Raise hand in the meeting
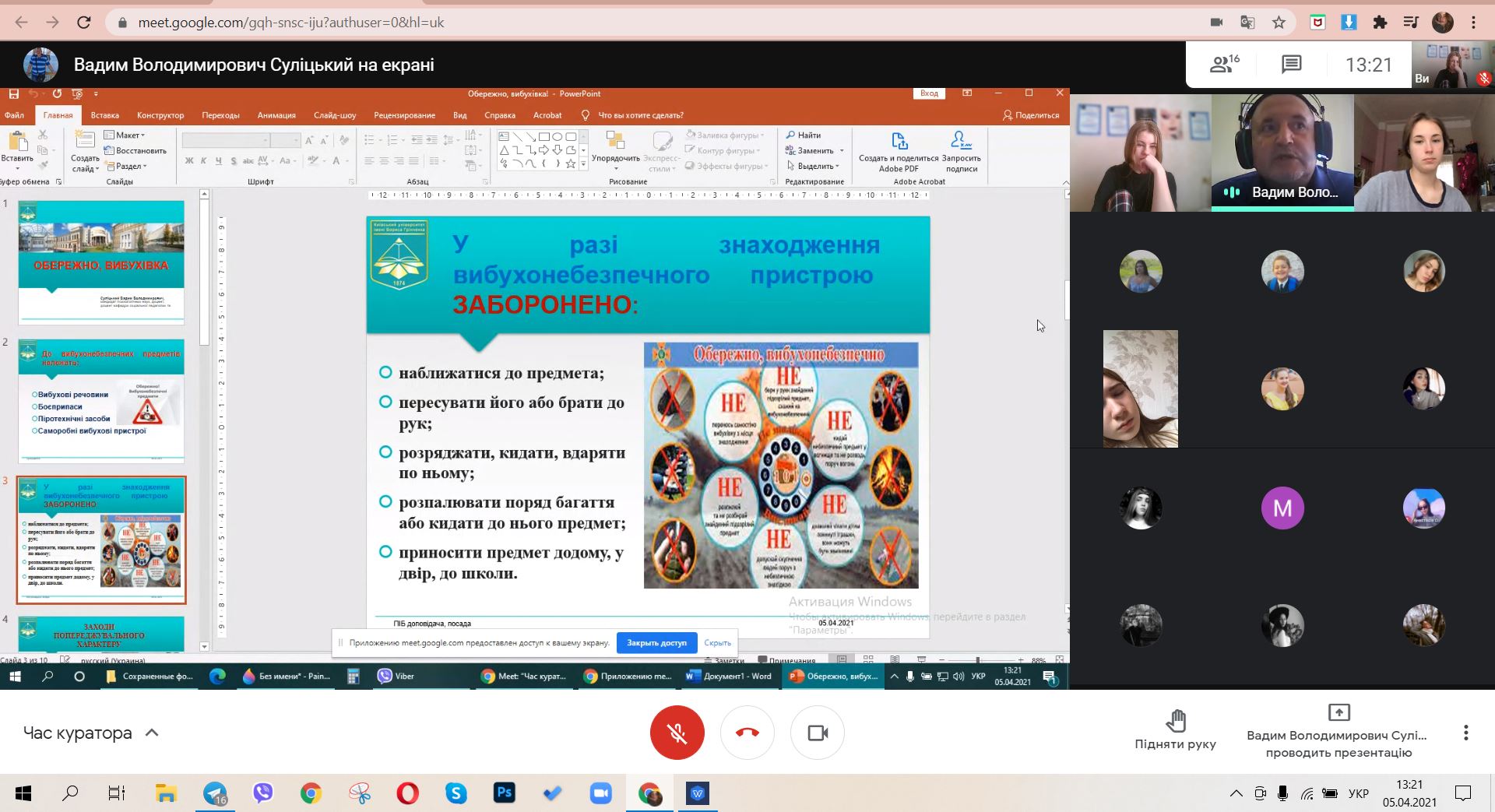The height and width of the screenshot is (812, 1495). click(1175, 729)
